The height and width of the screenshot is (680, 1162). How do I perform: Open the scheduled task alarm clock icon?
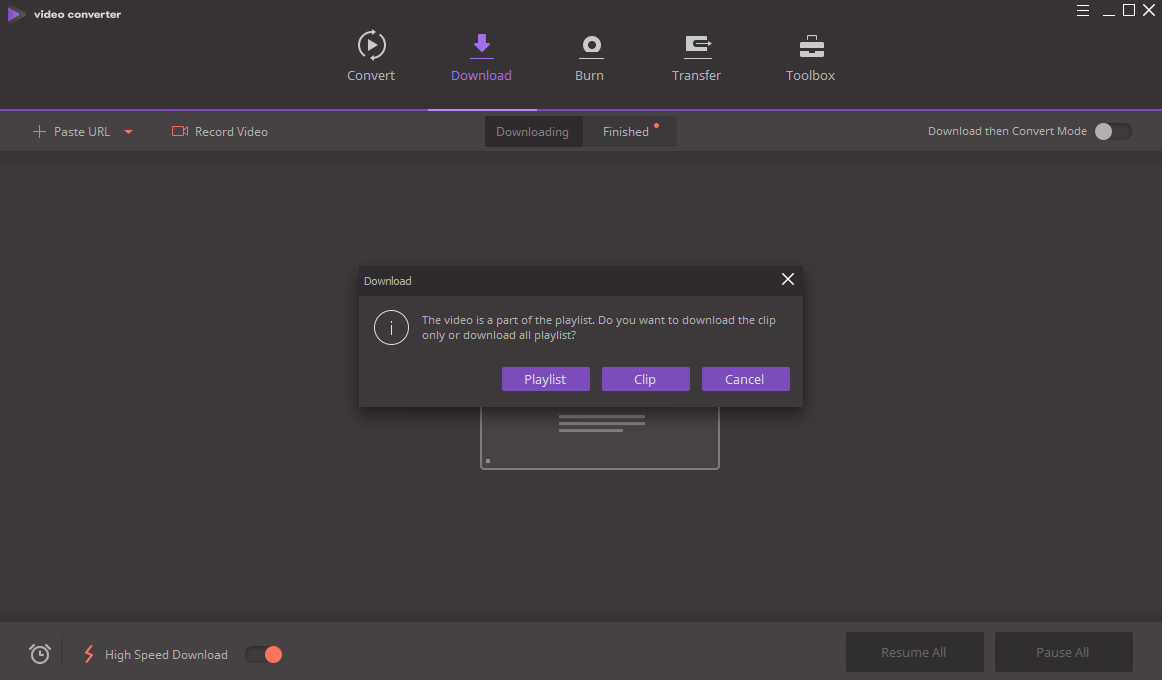tap(39, 653)
